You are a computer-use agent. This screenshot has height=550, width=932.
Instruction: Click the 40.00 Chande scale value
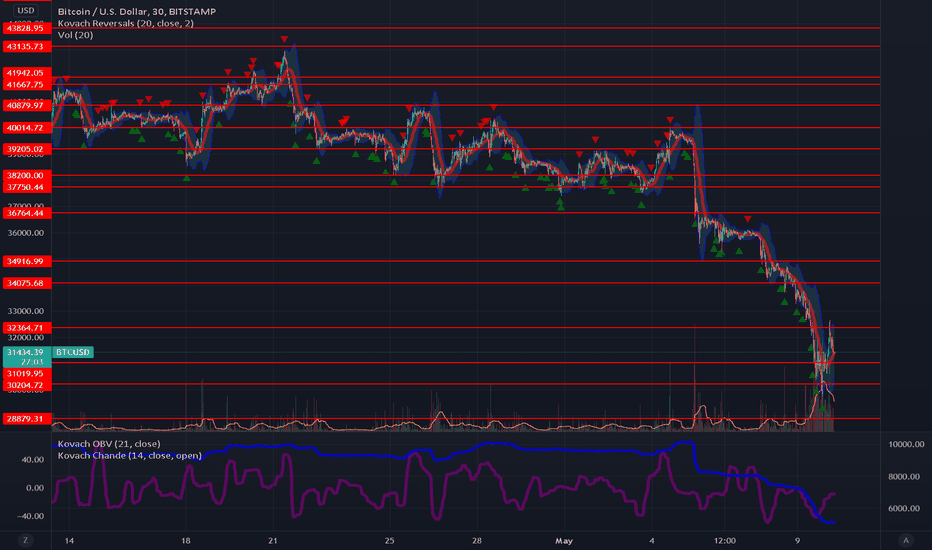tap(33, 460)
